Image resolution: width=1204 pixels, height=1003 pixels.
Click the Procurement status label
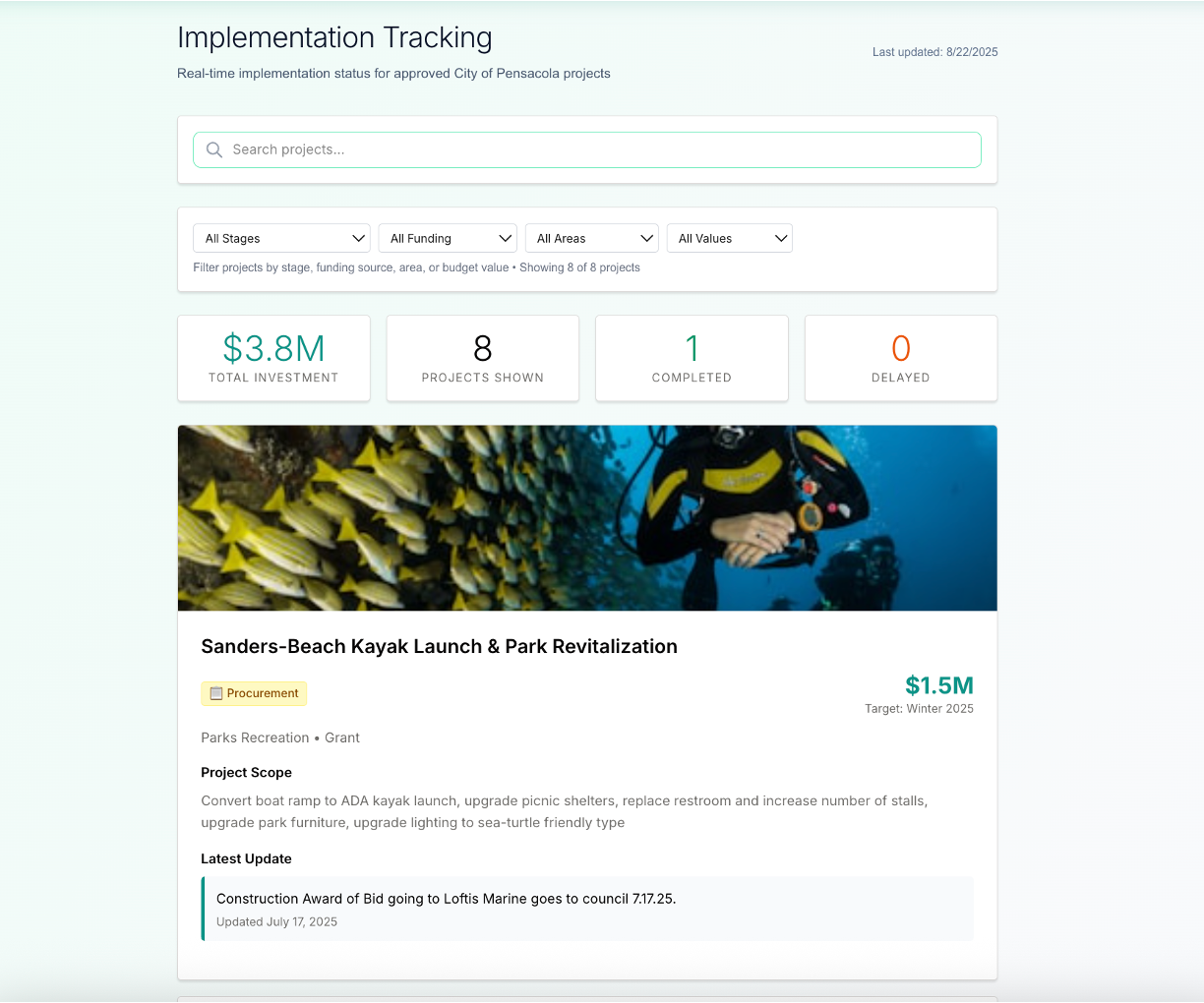coord(263,693)
